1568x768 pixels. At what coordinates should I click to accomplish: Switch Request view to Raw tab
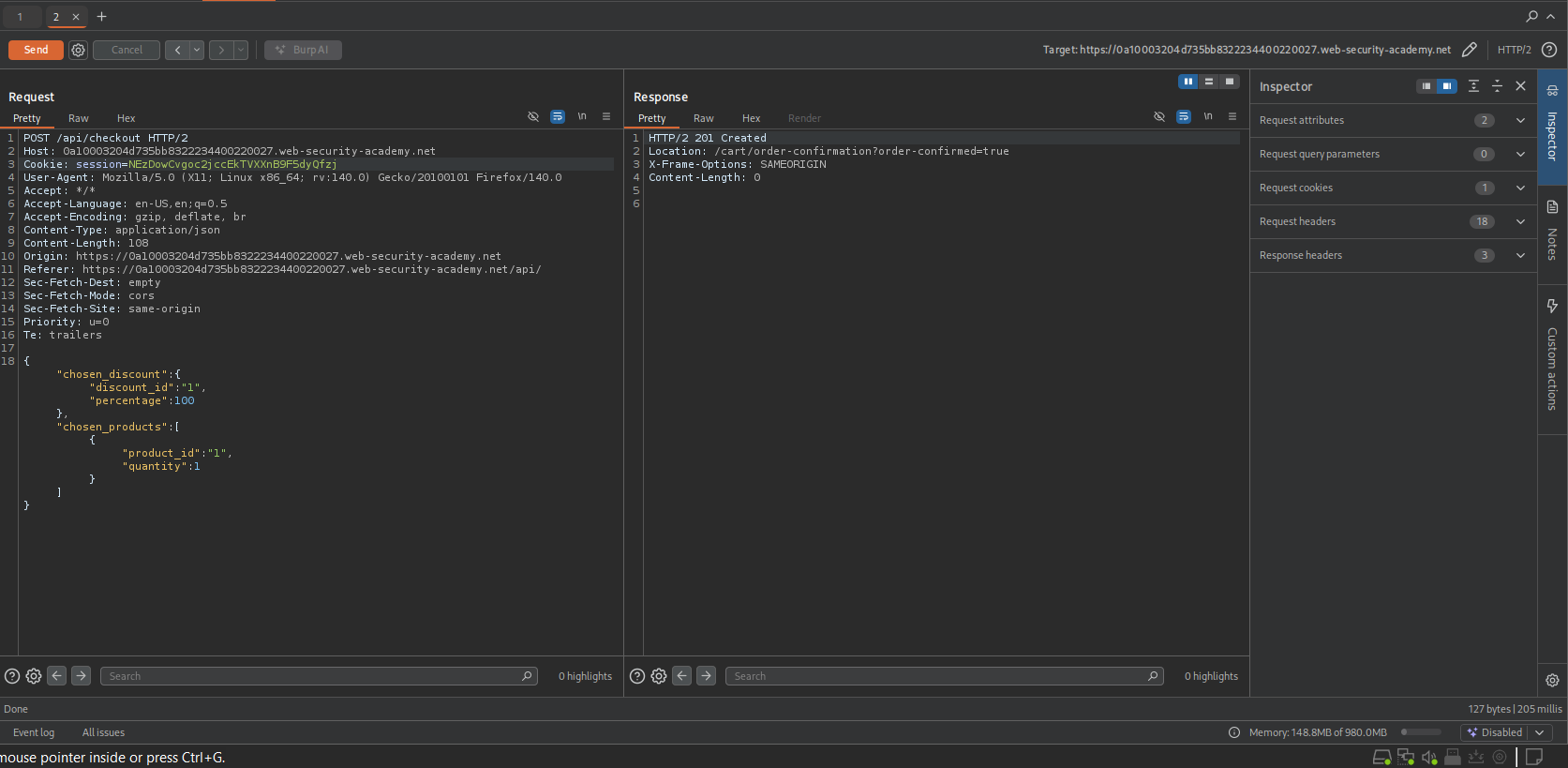pyautogui.click(x=79, y=118)
